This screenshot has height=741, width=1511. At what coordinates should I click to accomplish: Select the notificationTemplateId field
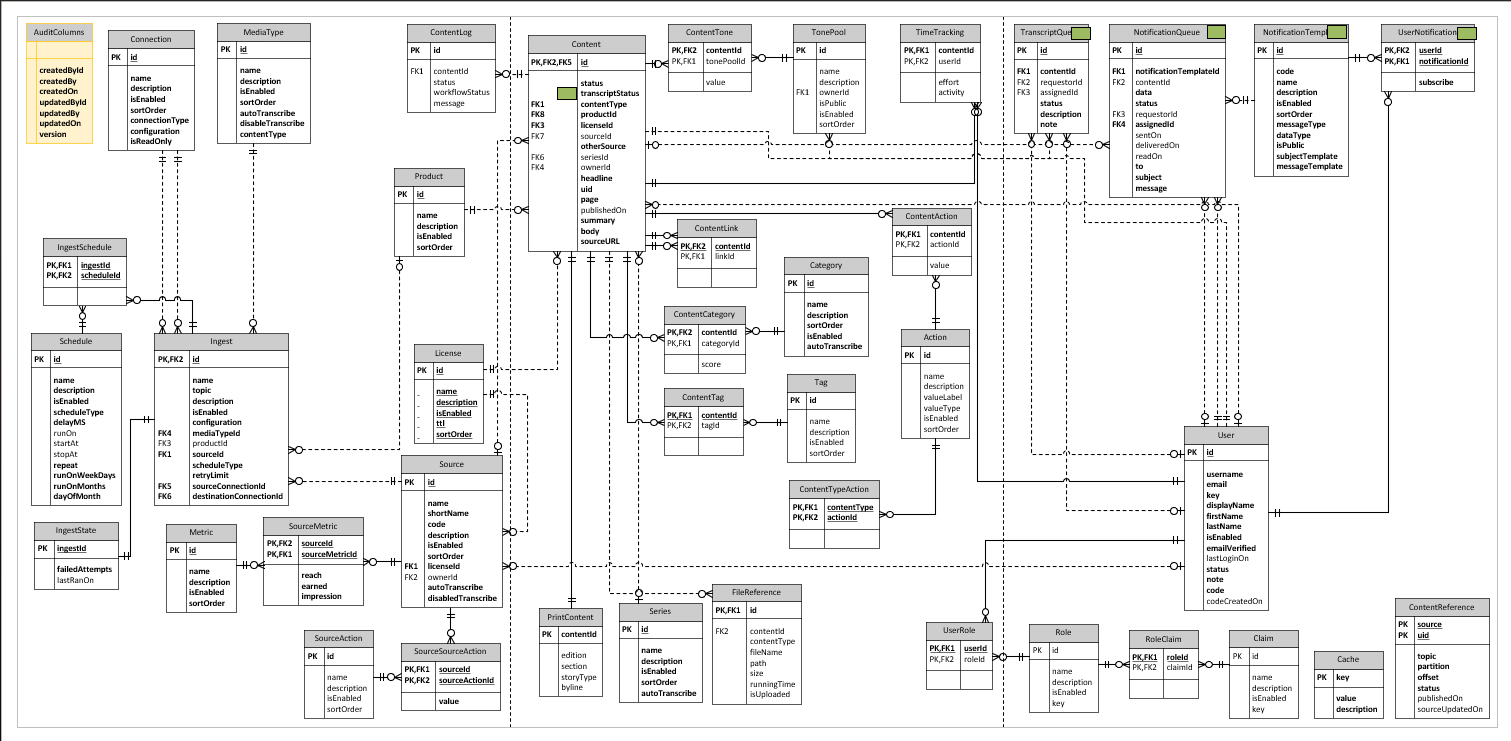(1177, 72)
